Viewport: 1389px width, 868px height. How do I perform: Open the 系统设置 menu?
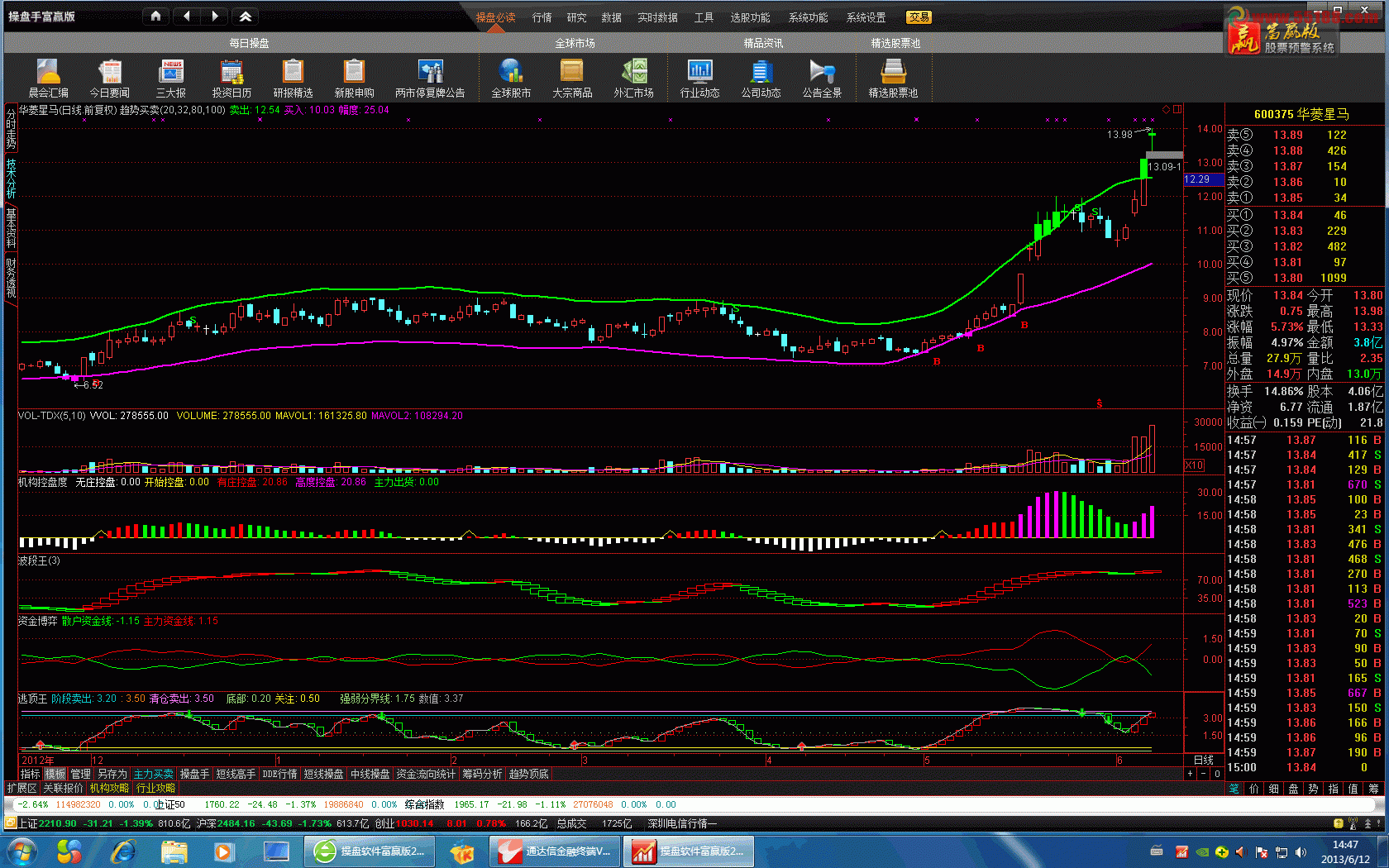point(866,17)
